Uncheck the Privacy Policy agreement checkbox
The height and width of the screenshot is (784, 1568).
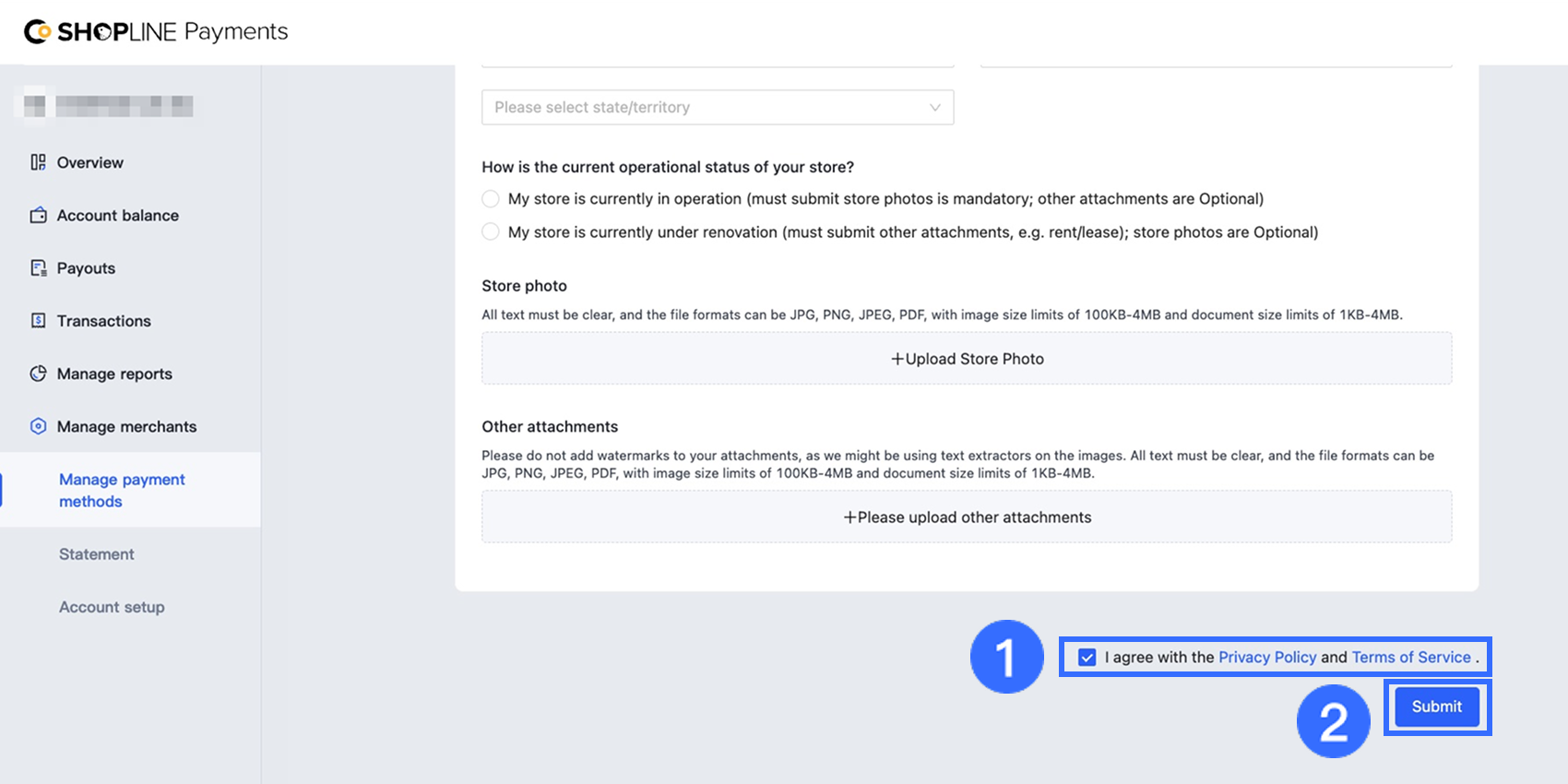click(1087, 658)
